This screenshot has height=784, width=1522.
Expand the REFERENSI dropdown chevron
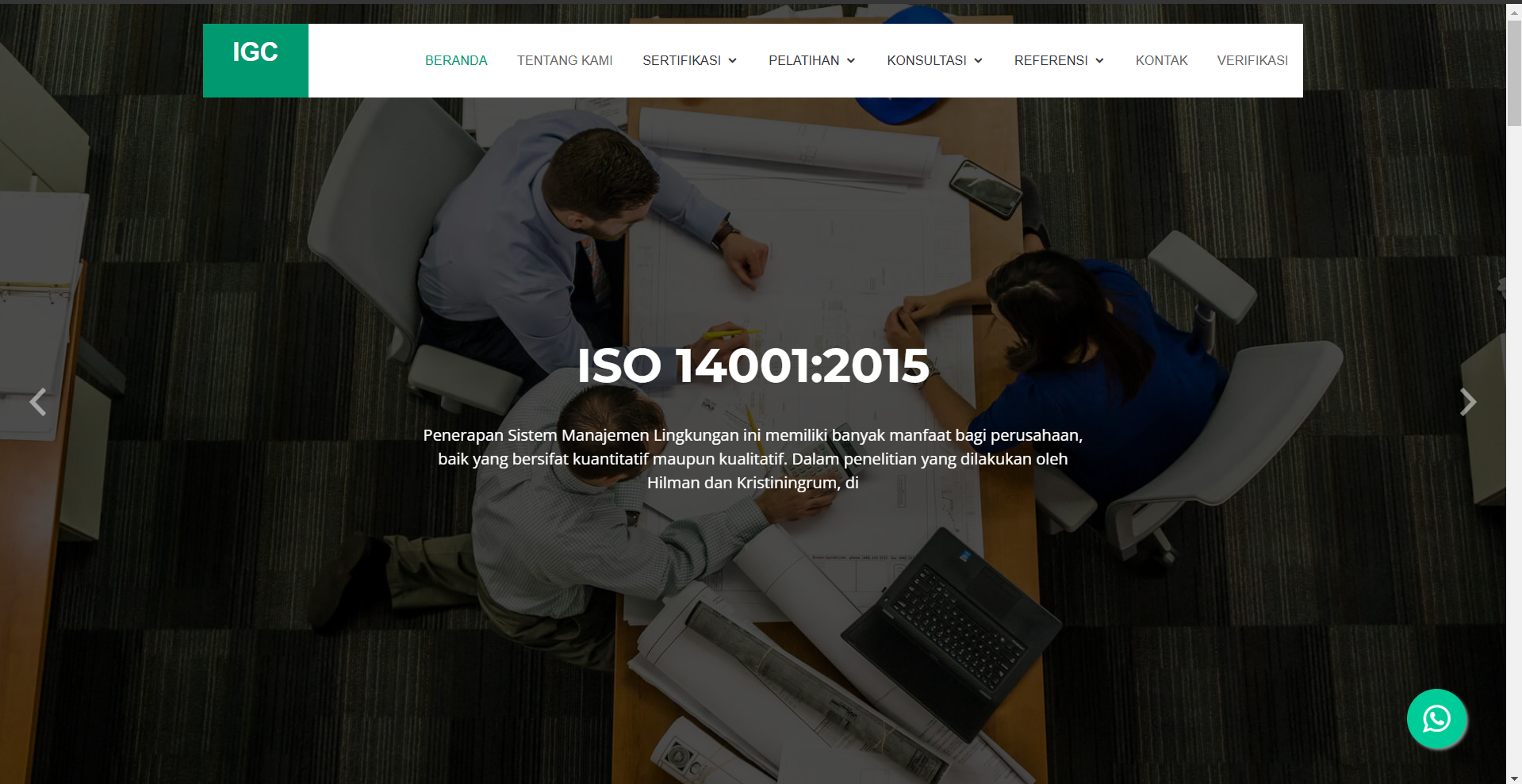click(1100, 61)
